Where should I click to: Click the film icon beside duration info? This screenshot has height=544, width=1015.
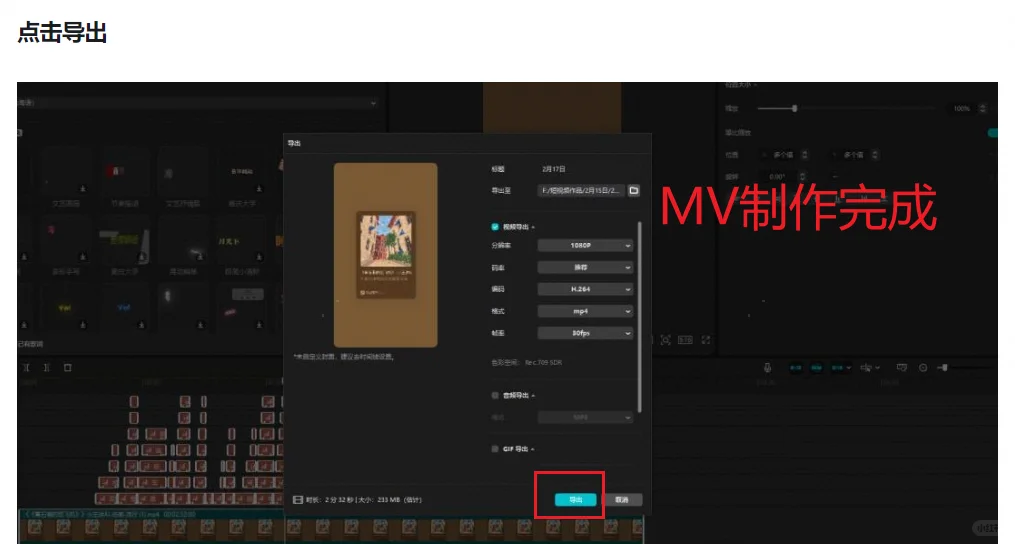pyautogui.click(x=298, y=500)
